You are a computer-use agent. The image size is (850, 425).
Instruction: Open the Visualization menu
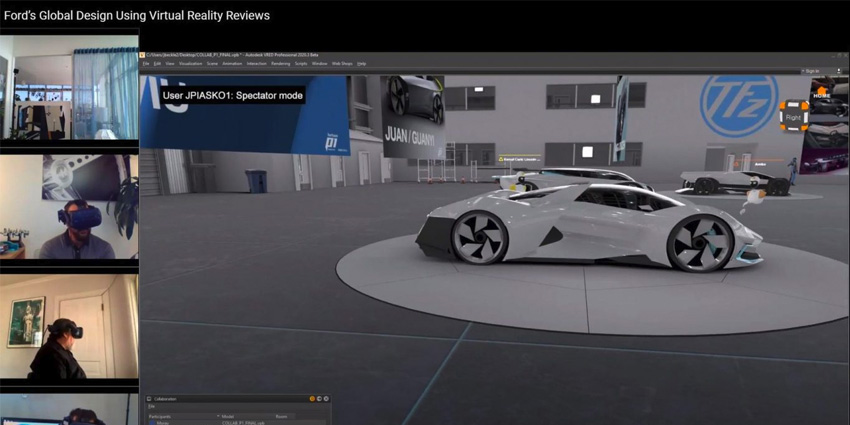click(x=190, y=63)
